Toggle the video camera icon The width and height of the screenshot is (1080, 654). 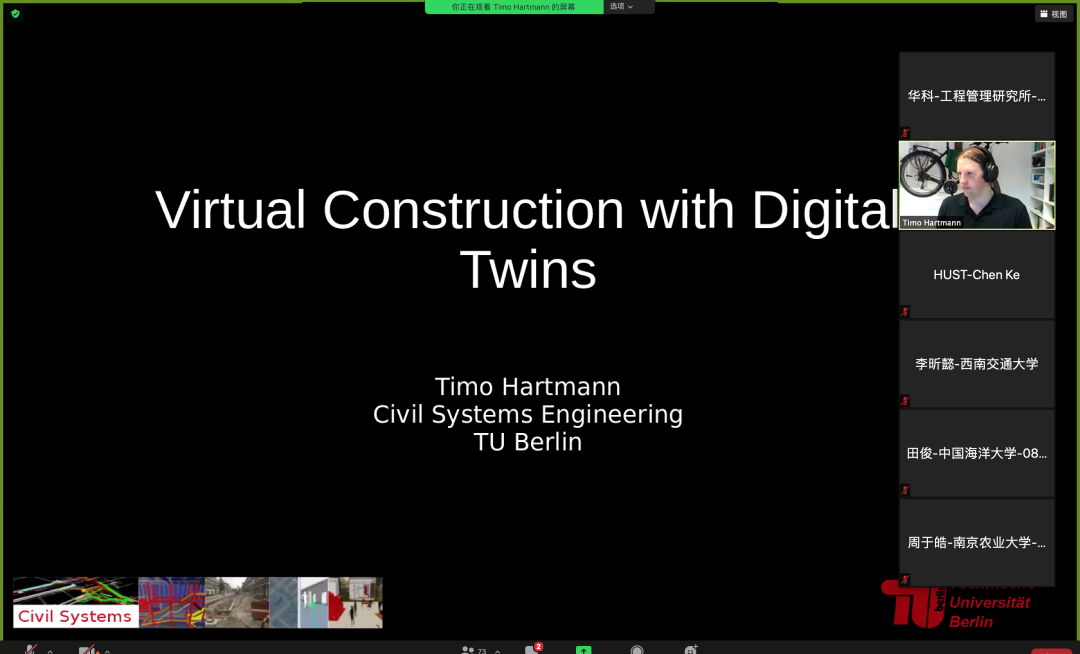(88, 650)
